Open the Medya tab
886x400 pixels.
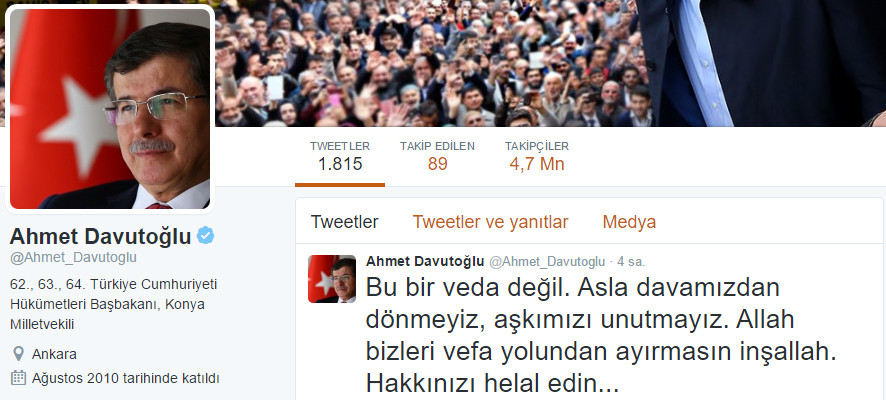pyautogui.click(x=629, y=222)
